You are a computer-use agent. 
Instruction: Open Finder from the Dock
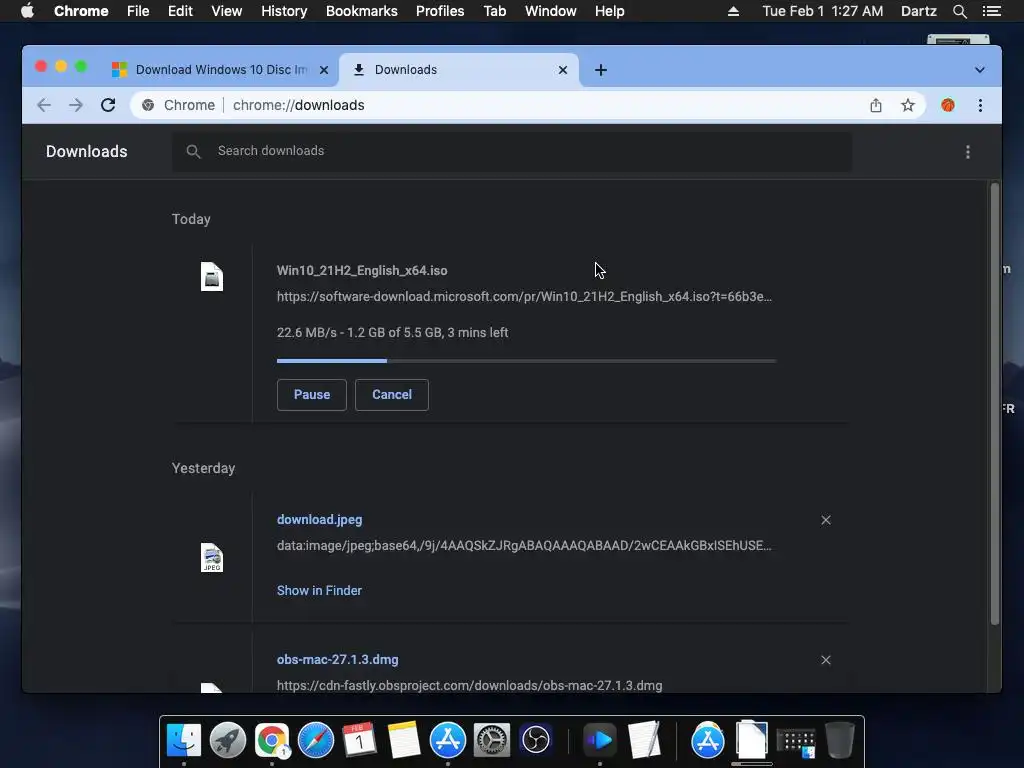184,740
